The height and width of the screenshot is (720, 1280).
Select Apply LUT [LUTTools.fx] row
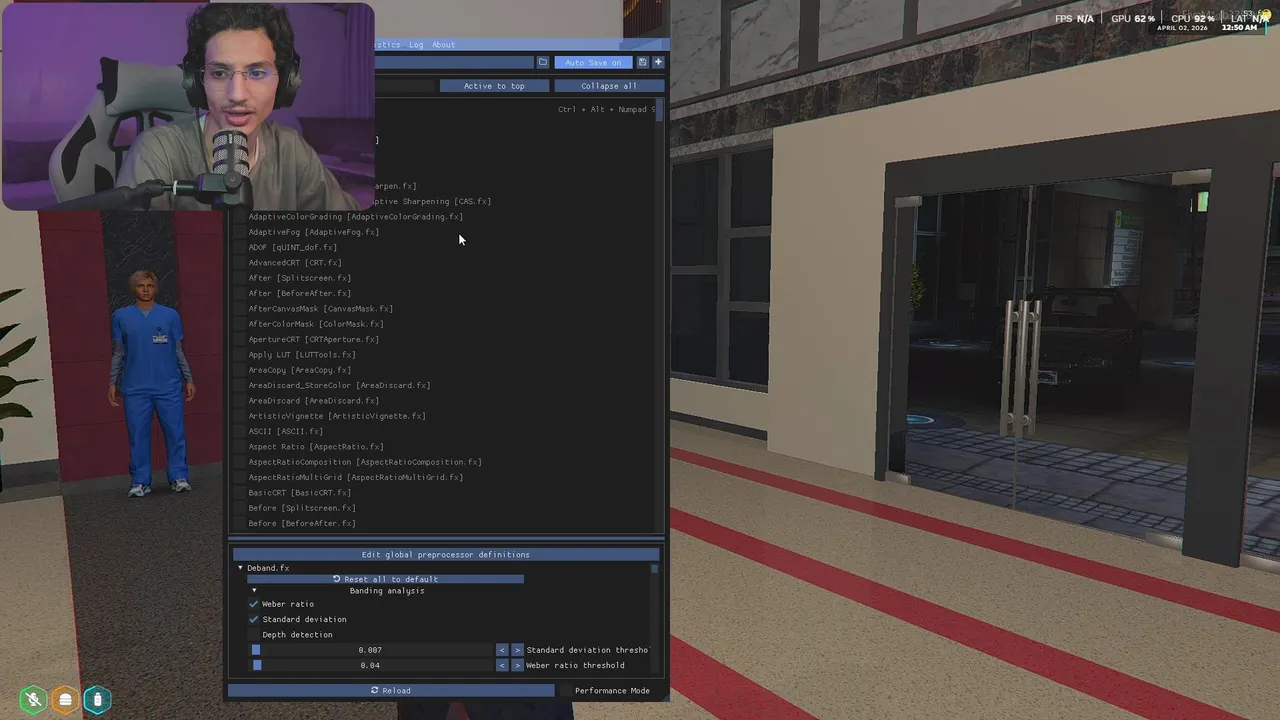(x=302, y=355)
